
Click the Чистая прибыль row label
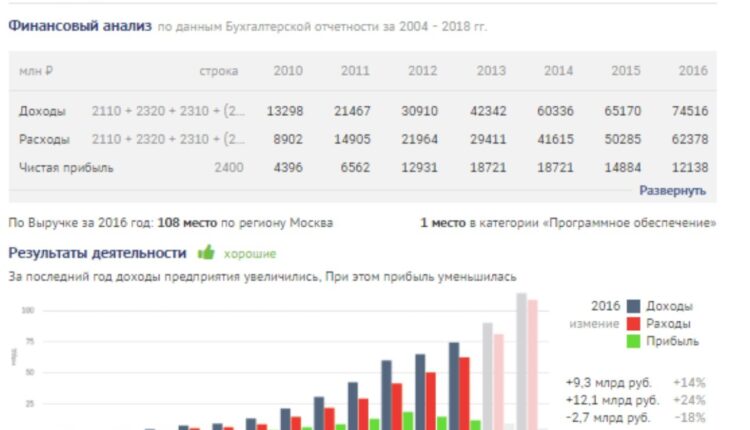[x=66, y=168]
